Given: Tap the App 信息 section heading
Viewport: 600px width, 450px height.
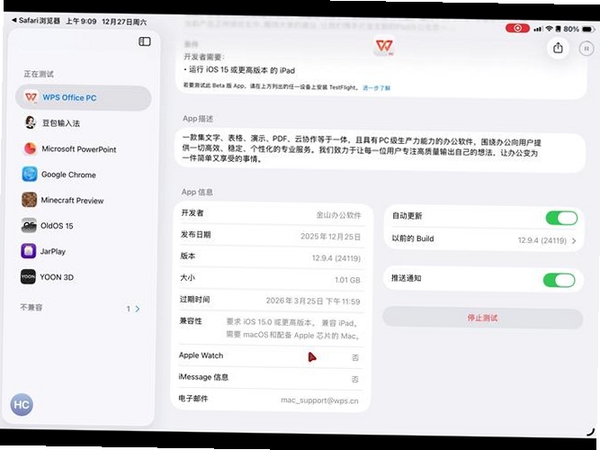Looking at the screenshot, I should point(197,192).
